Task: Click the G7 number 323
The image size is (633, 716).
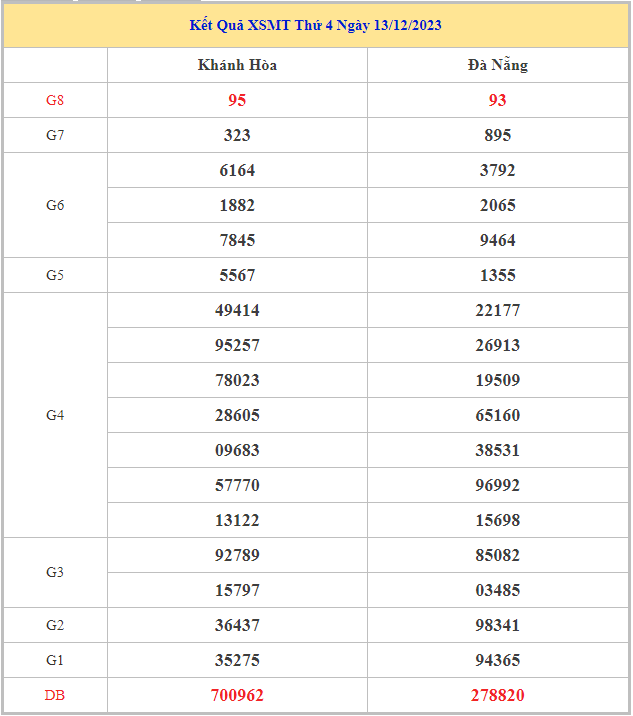Action: click(x=237, y=135)
